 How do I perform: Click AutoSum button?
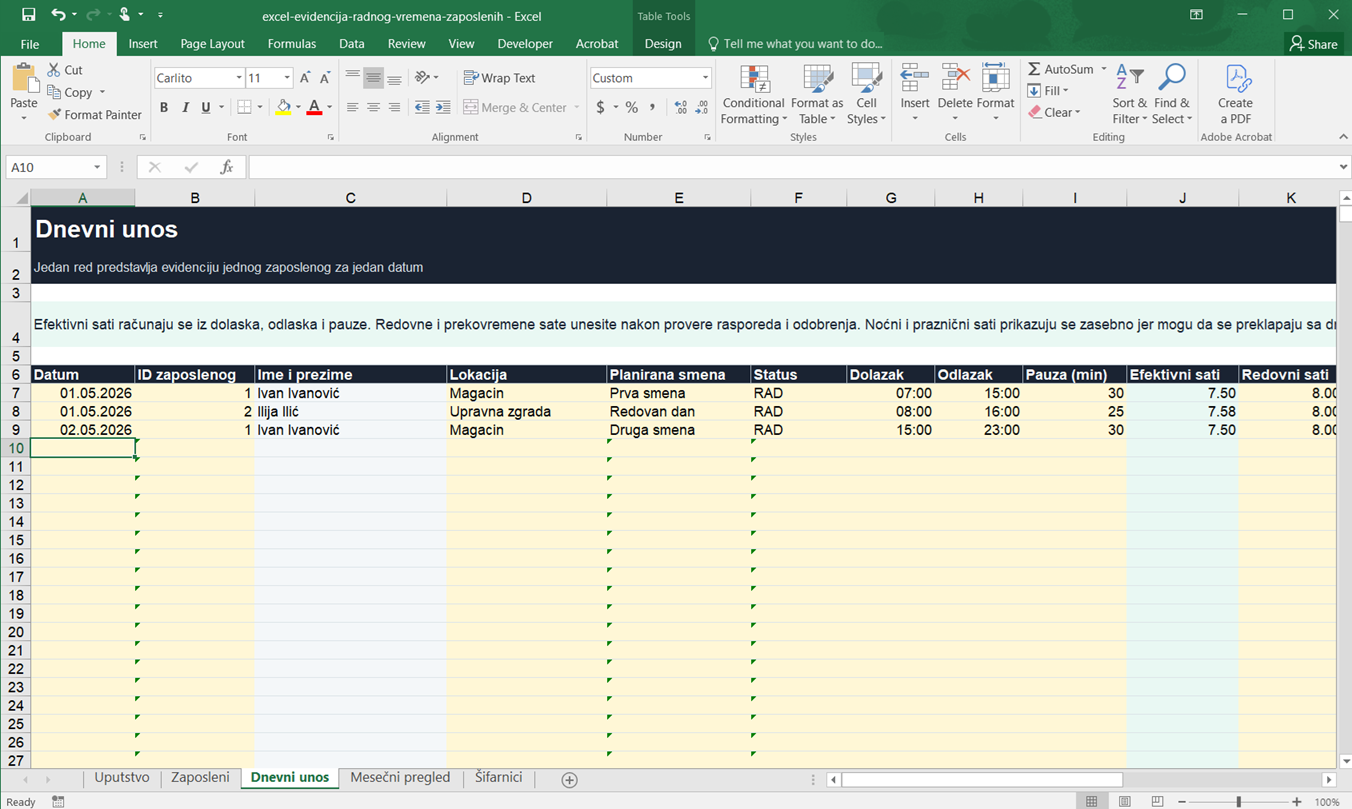coord(1062,69)
